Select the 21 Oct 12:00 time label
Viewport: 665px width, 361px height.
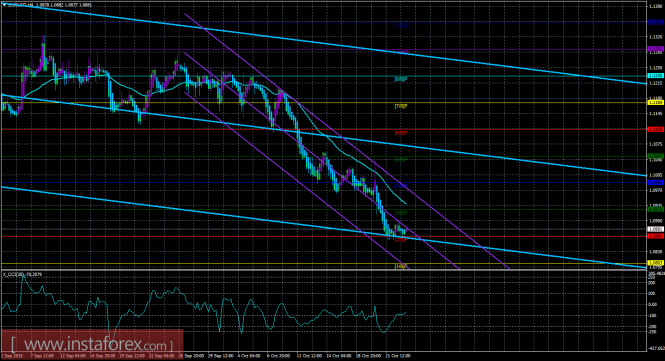click(398, 355)
